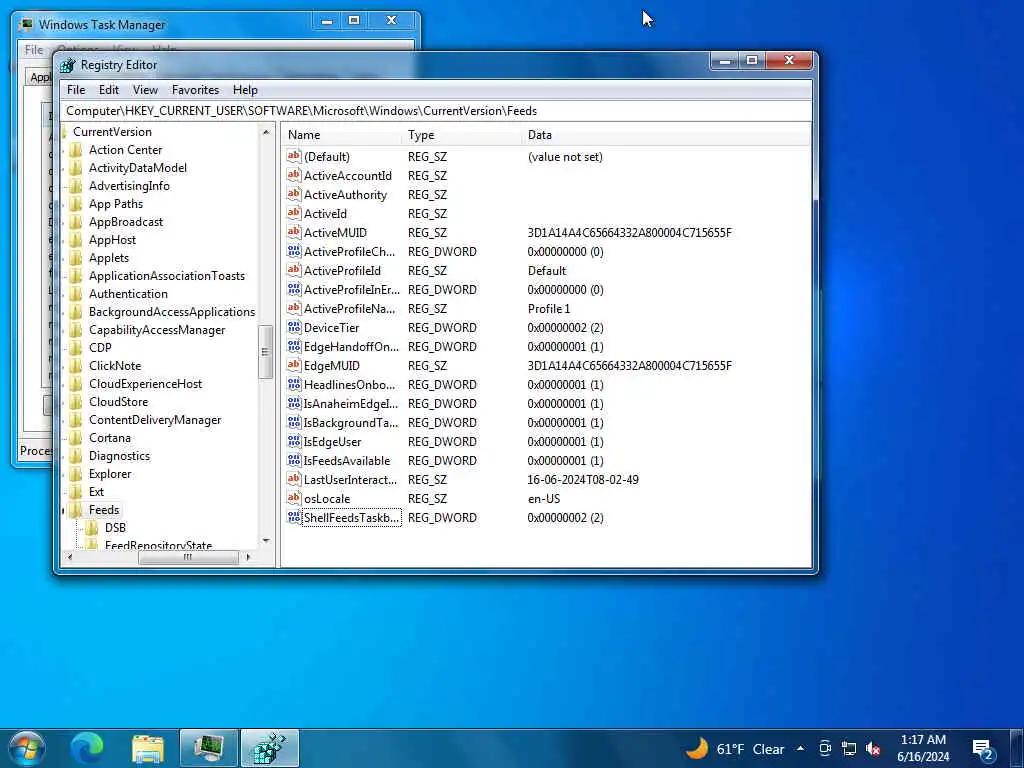The image size is (1024, 768).
Task: Open the View menu in Registry Editor
Action: (x=145, y=90)
